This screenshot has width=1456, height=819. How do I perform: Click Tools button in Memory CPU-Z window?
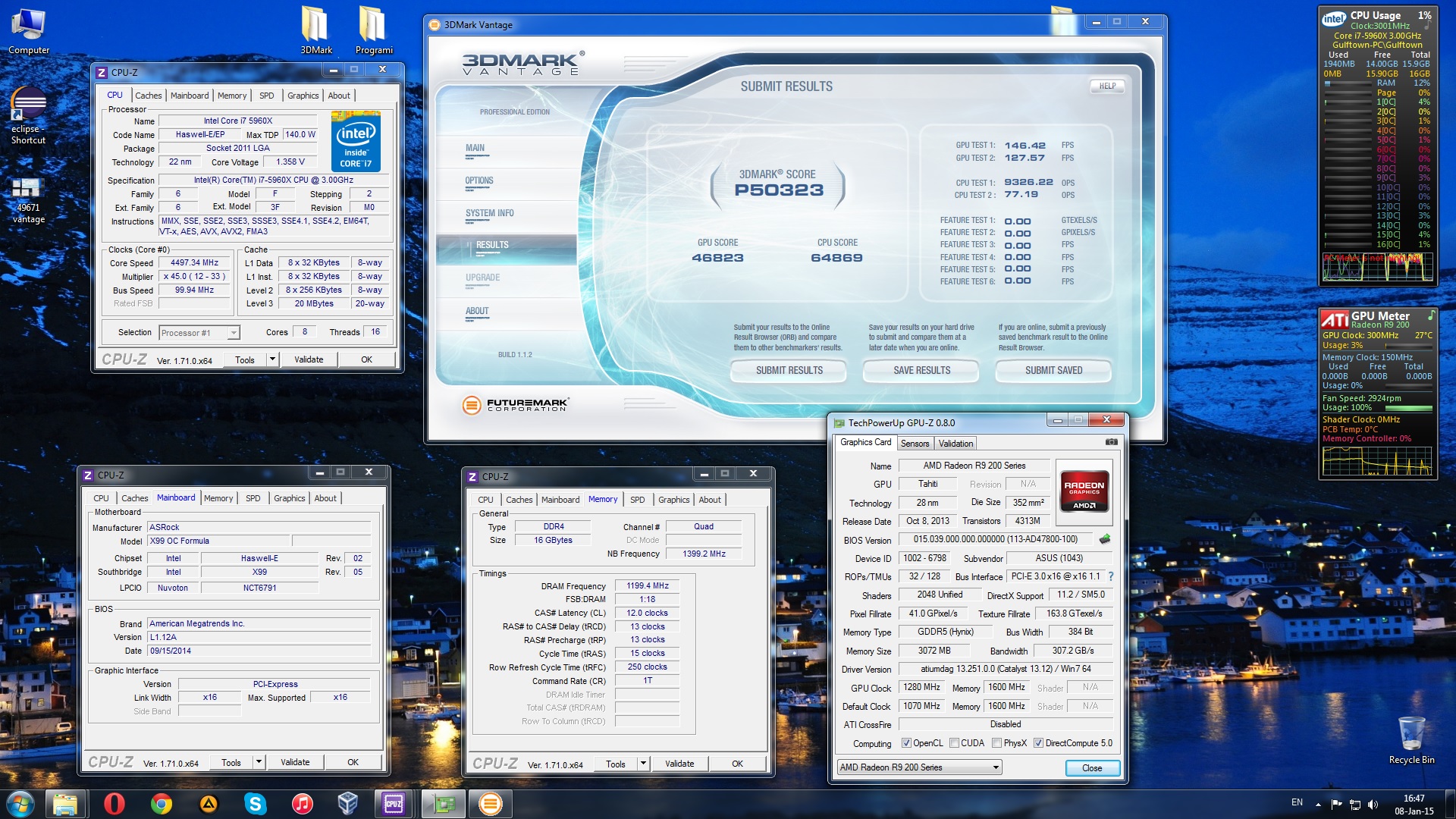[x=616, y=764]
